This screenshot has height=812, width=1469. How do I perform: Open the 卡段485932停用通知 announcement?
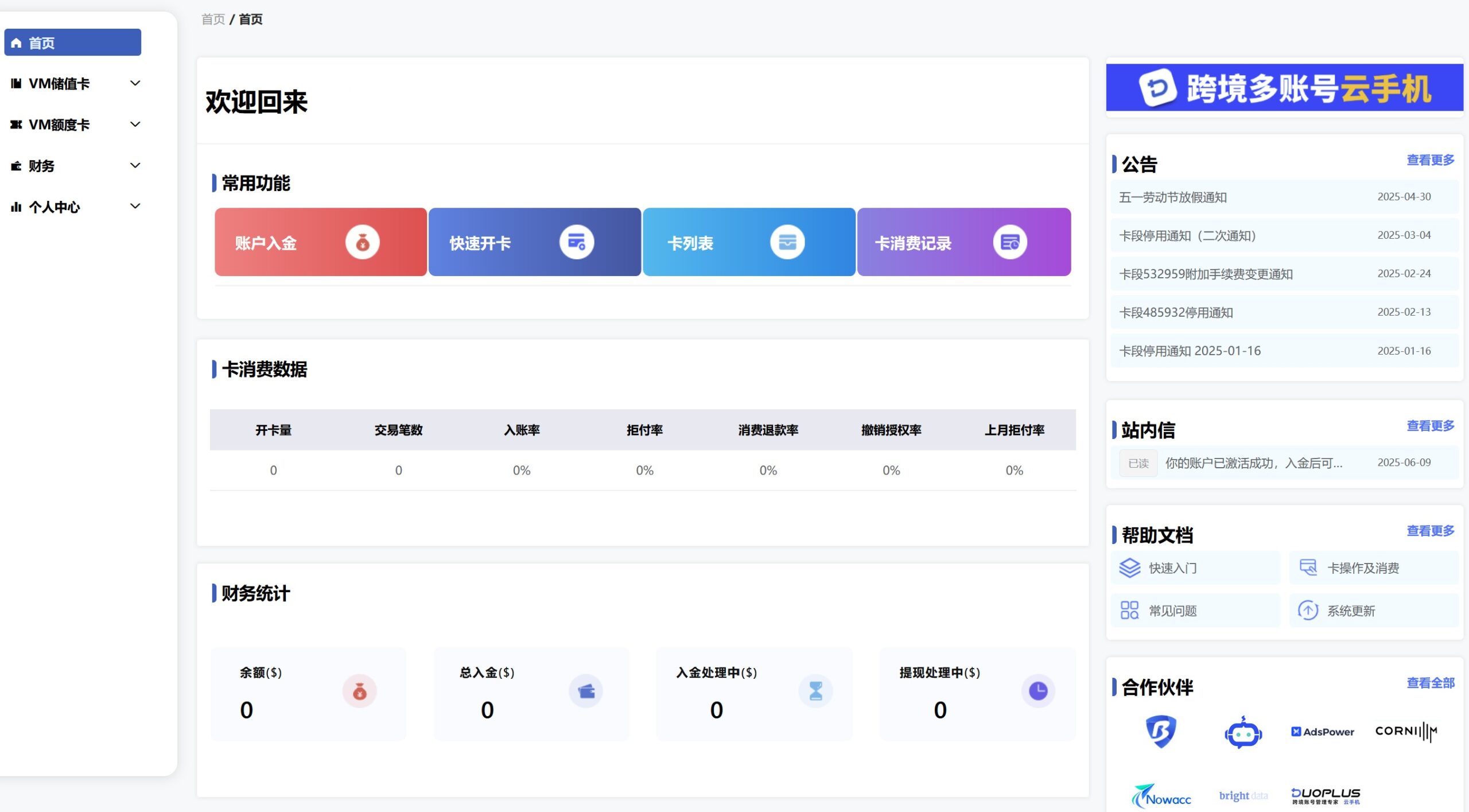click(x=1284, y=312)
